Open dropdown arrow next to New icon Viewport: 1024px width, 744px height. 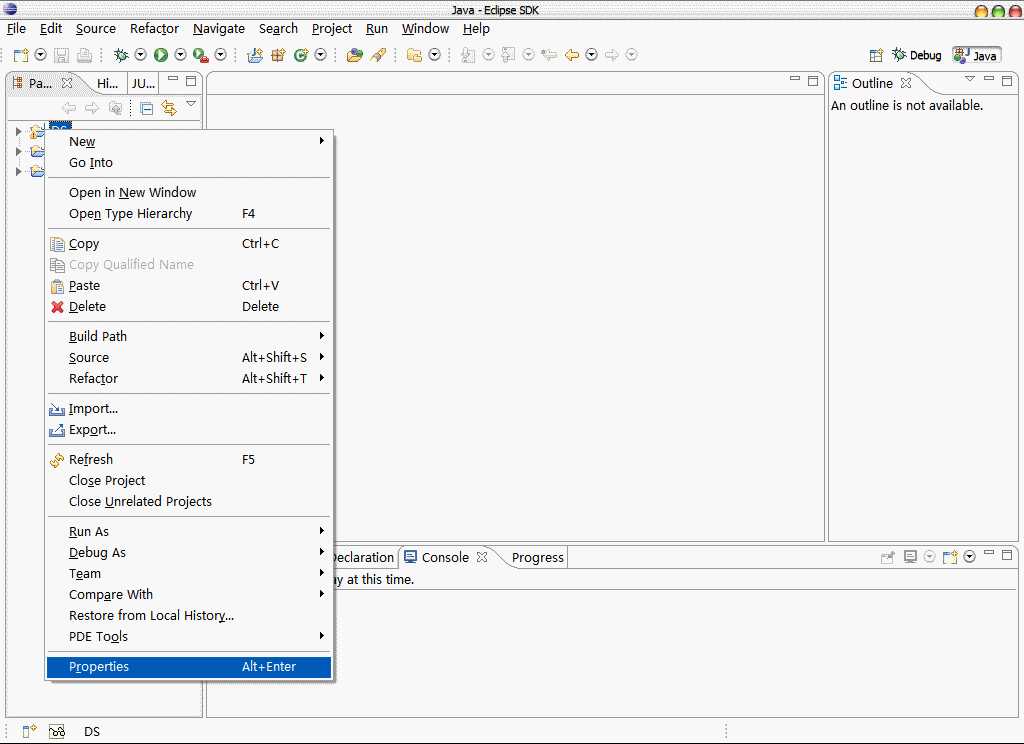click(x=40, y=56)
